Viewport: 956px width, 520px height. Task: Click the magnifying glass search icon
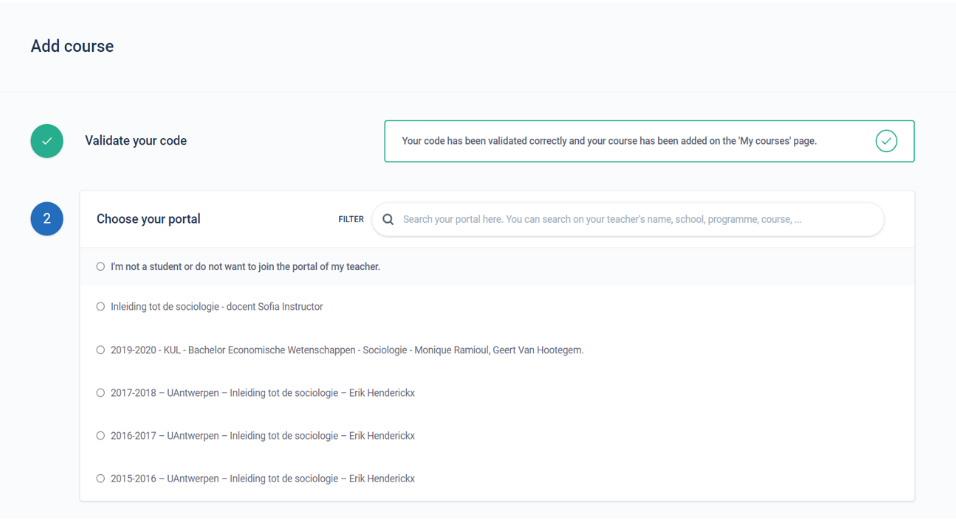click(x=388, y=219)
